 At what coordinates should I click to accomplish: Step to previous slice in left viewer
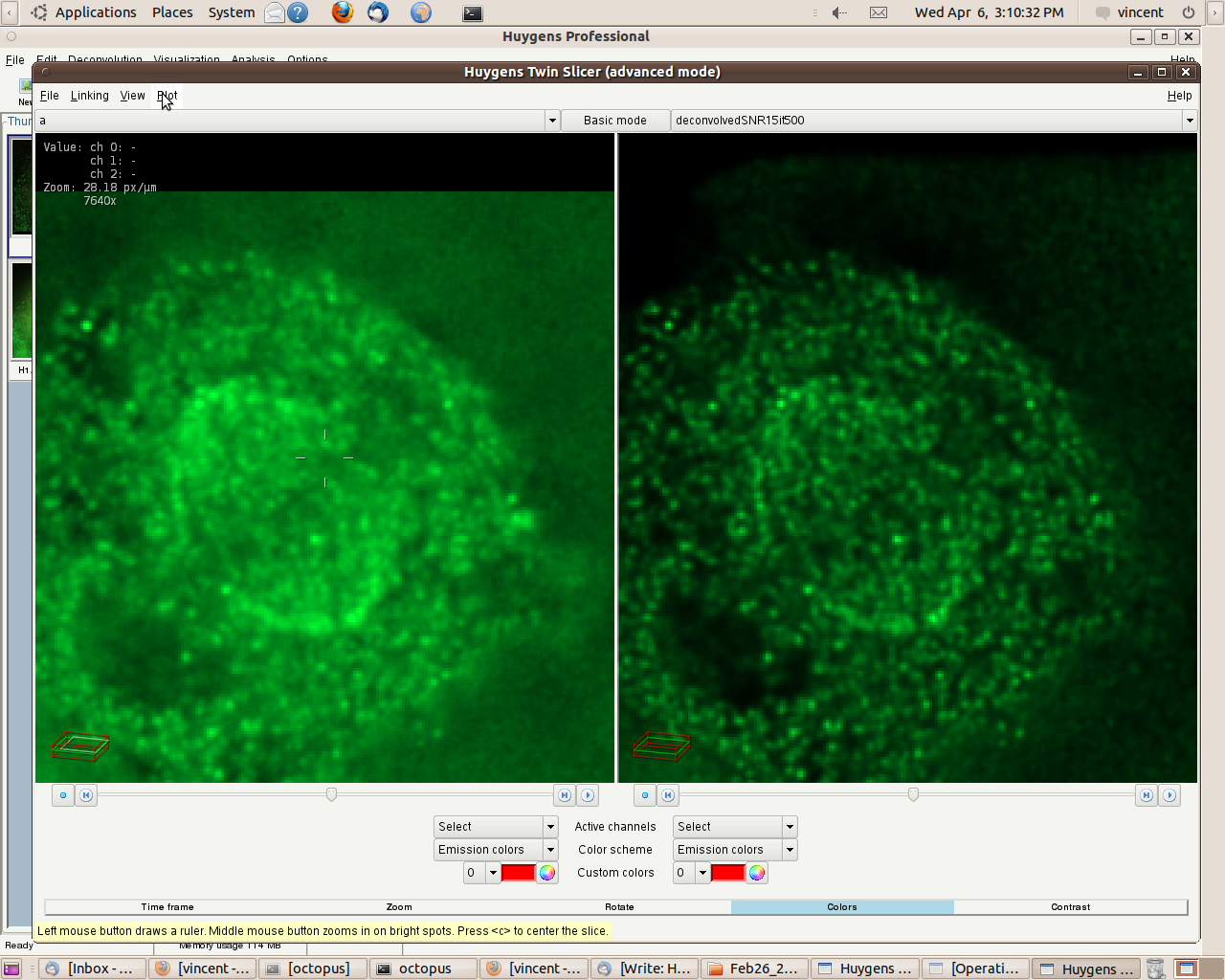[86, 795]
